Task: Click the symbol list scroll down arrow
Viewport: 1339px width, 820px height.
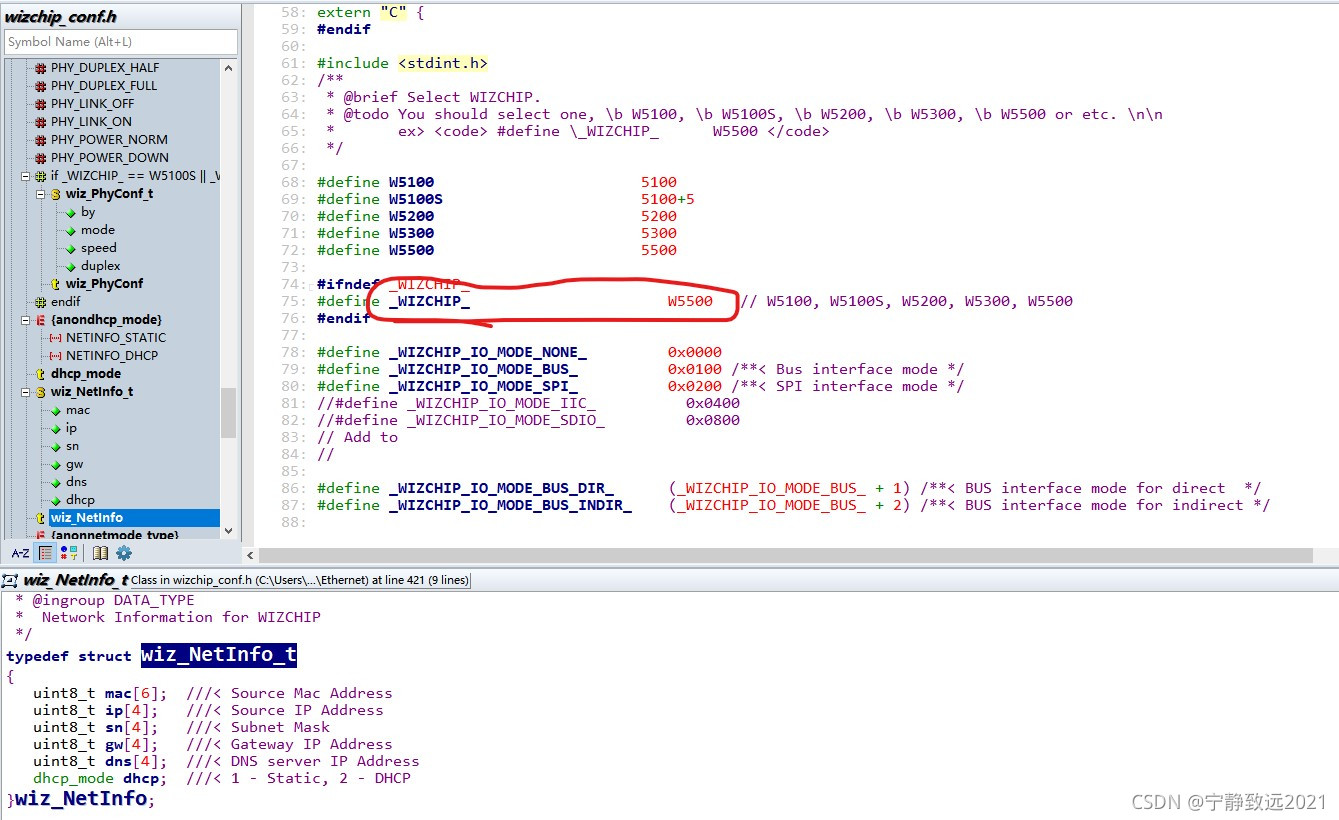Action: point(228,530)
